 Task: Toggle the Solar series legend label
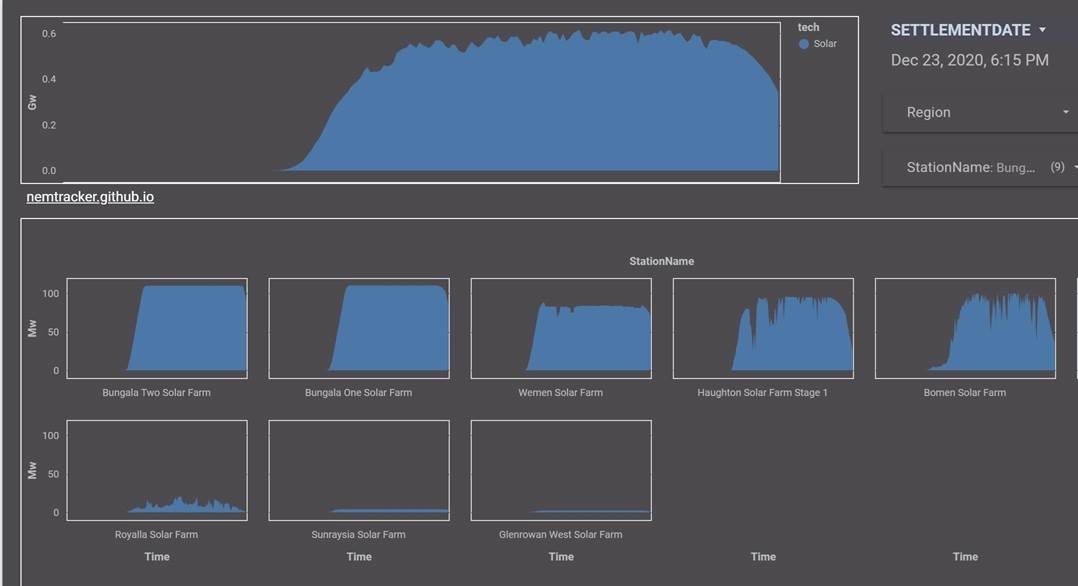click(x=825, y=44)
